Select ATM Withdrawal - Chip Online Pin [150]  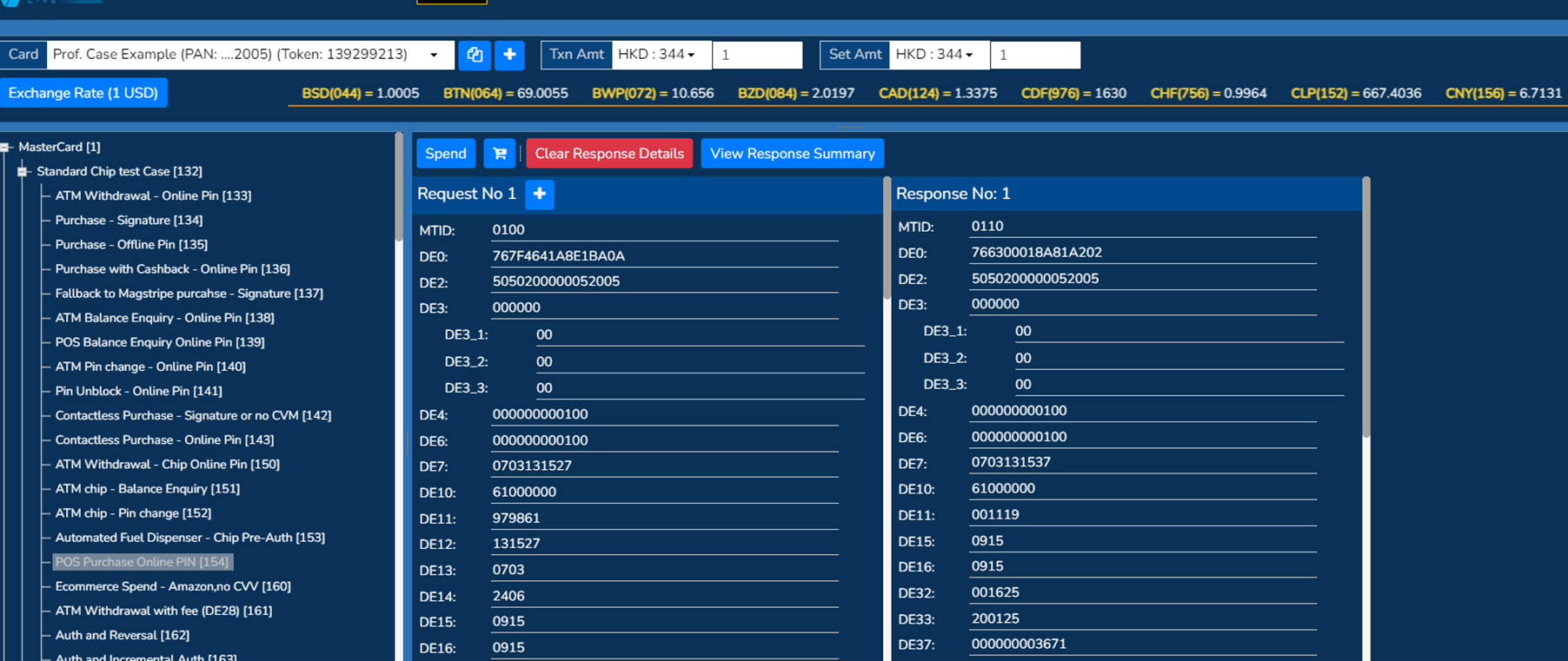pyautogui.click(x=168, y=464)
